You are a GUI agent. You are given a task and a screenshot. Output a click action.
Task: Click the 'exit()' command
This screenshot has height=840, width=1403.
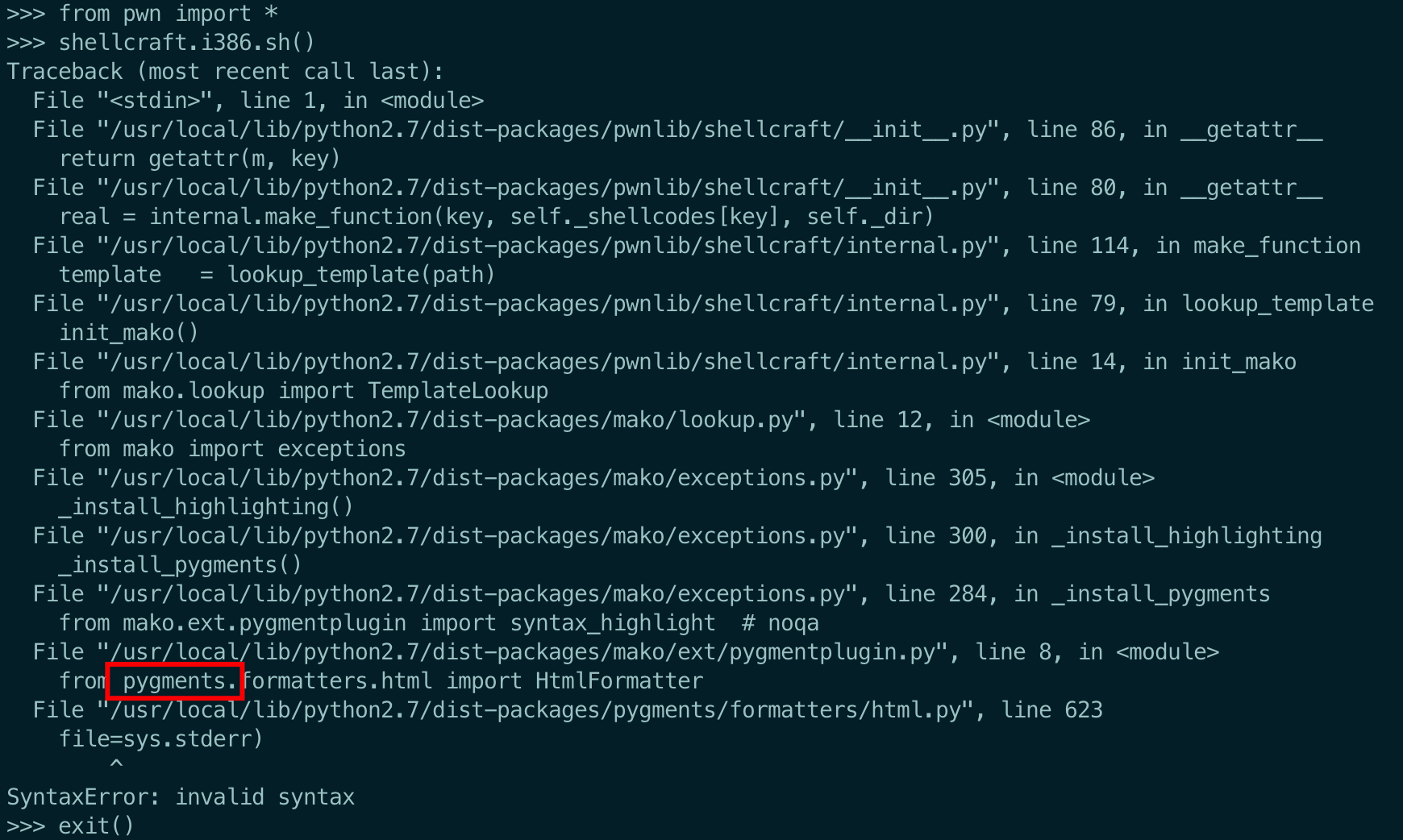point(96,826)
